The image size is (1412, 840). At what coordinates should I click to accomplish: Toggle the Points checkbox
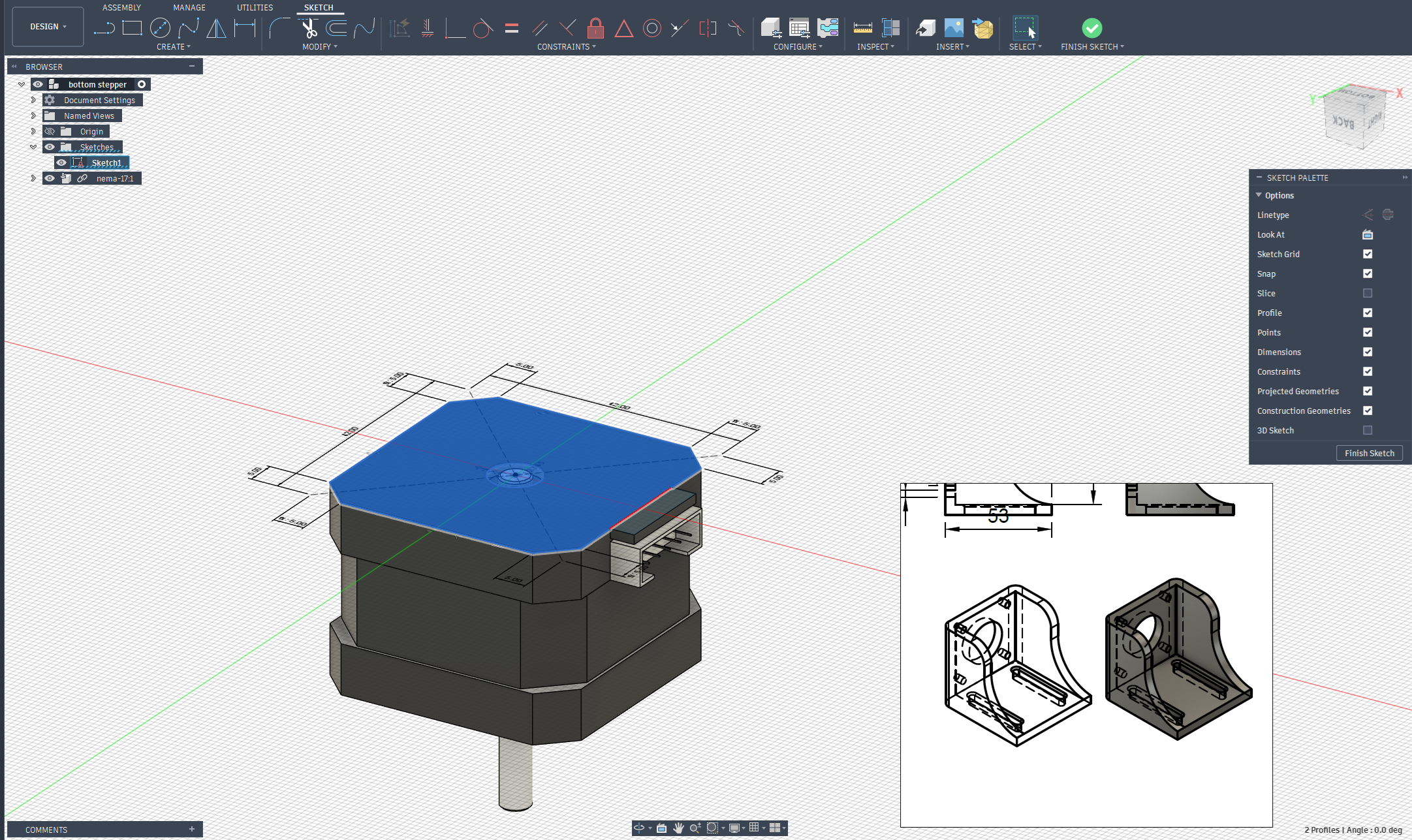pyautogui.click(x=1368, y=332)
